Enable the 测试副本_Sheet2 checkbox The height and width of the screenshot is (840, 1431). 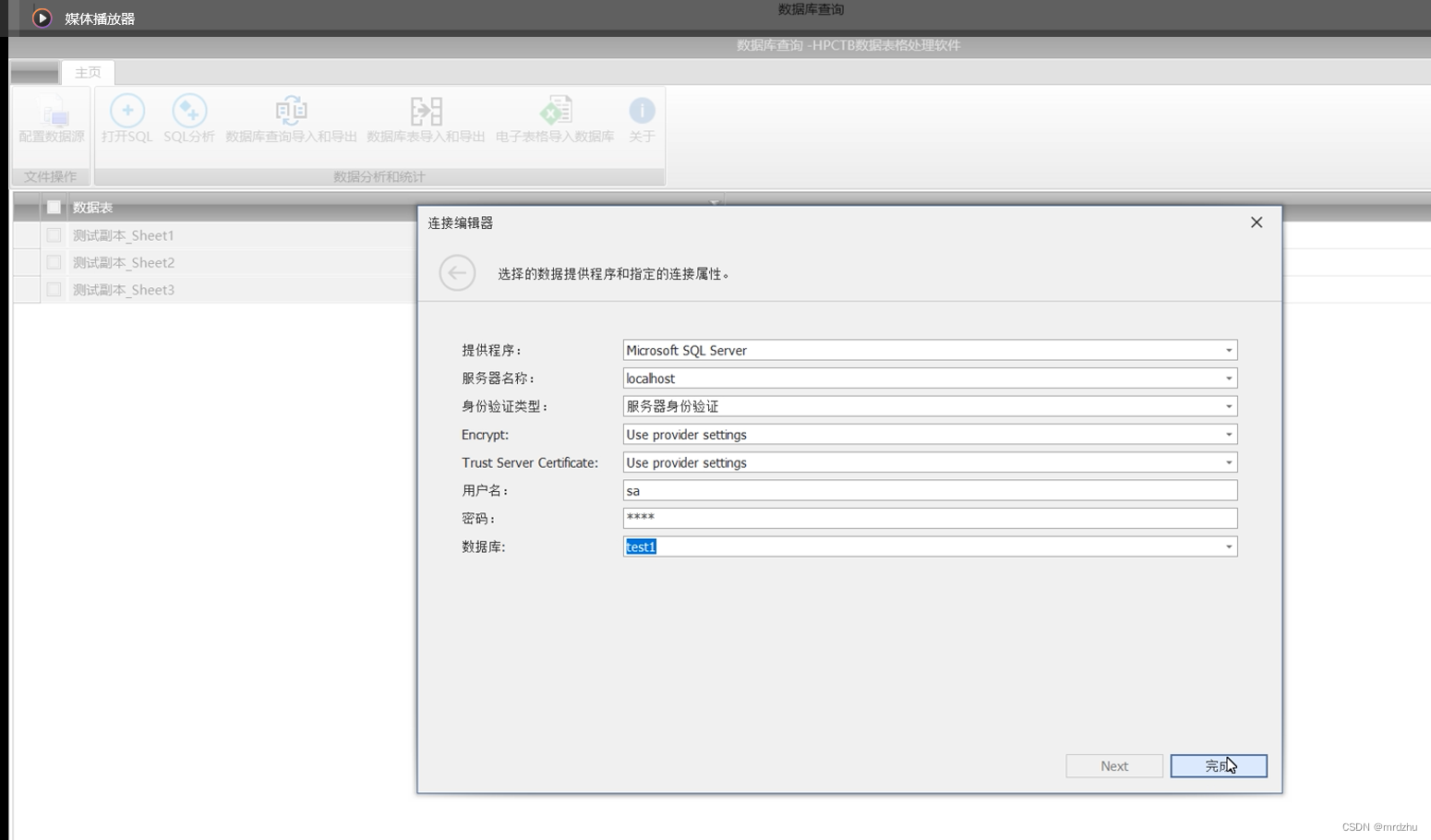54,263
